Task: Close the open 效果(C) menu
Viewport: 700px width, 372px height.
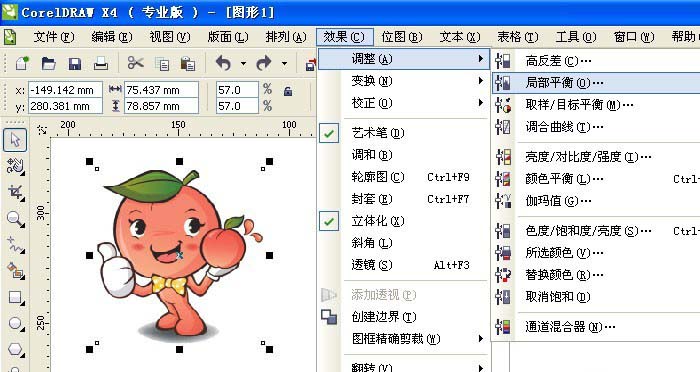Action: click(x=344, y=37)
